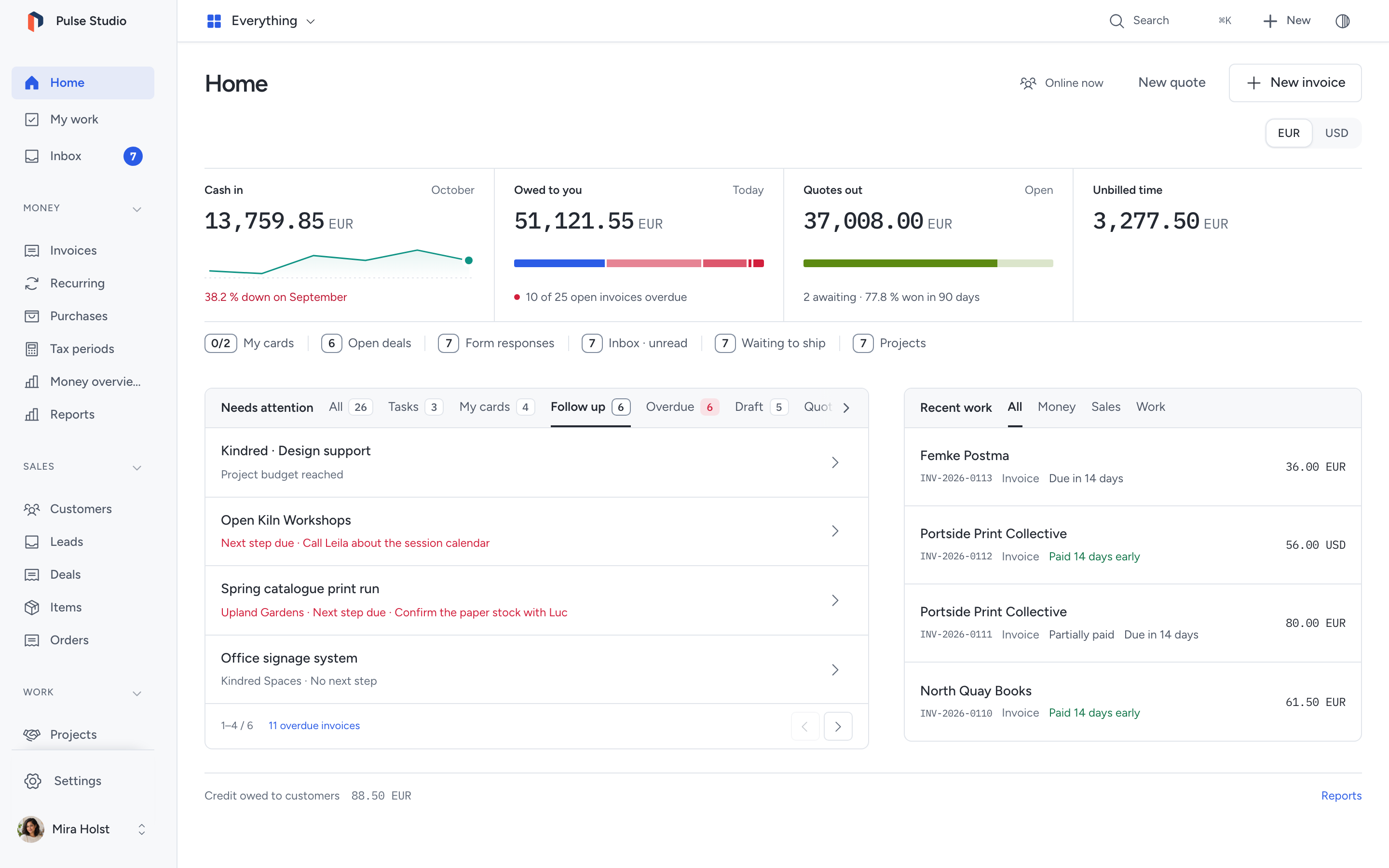Open the Inbox sidebar item

[82, 156]
